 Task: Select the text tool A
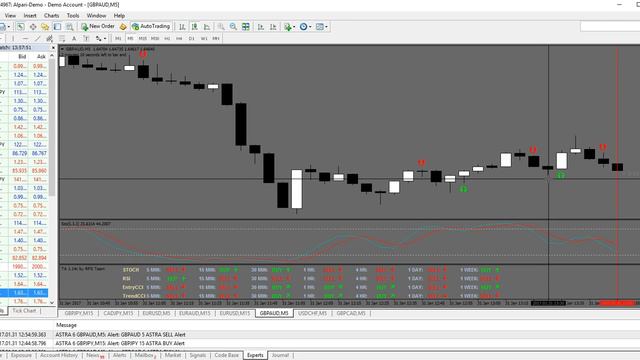point(74,38)
